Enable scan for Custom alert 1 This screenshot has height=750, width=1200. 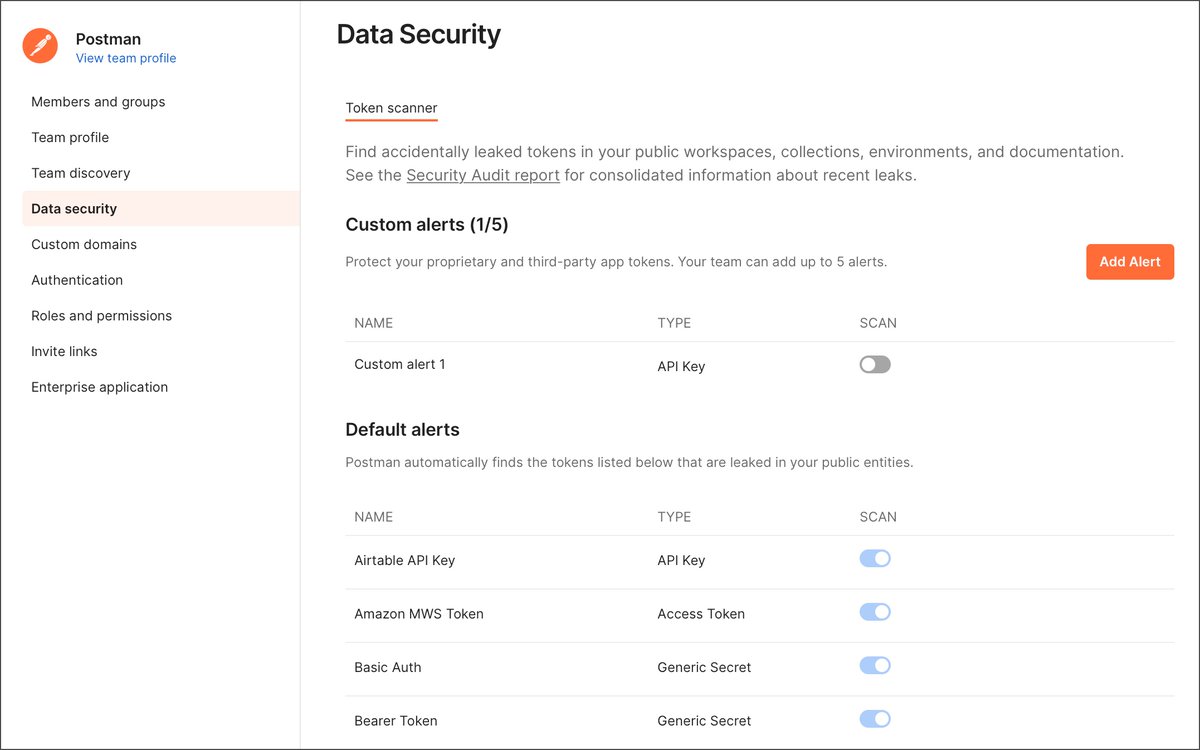875,365
